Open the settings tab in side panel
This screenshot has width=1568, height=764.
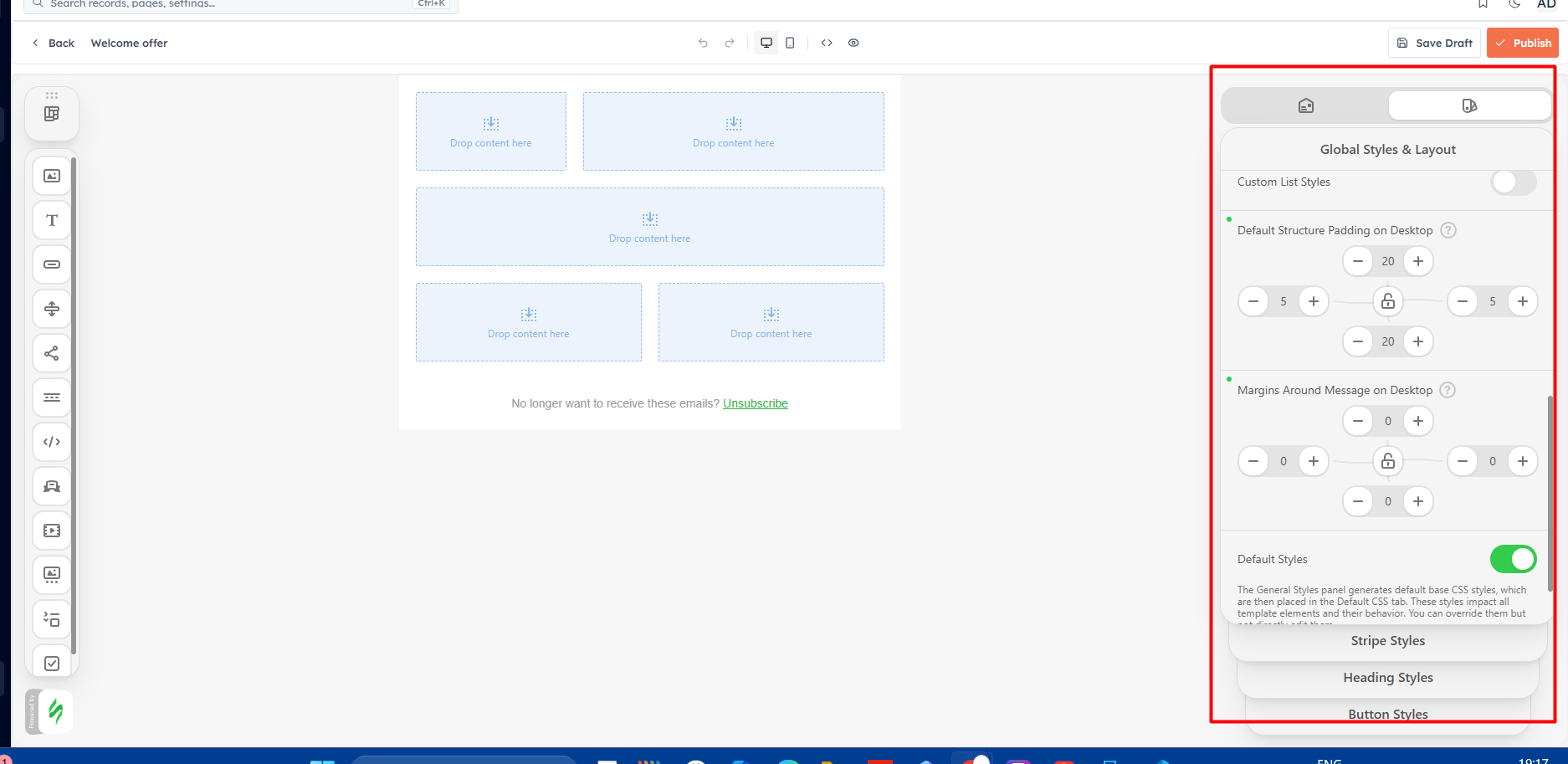pos(1305,105)
